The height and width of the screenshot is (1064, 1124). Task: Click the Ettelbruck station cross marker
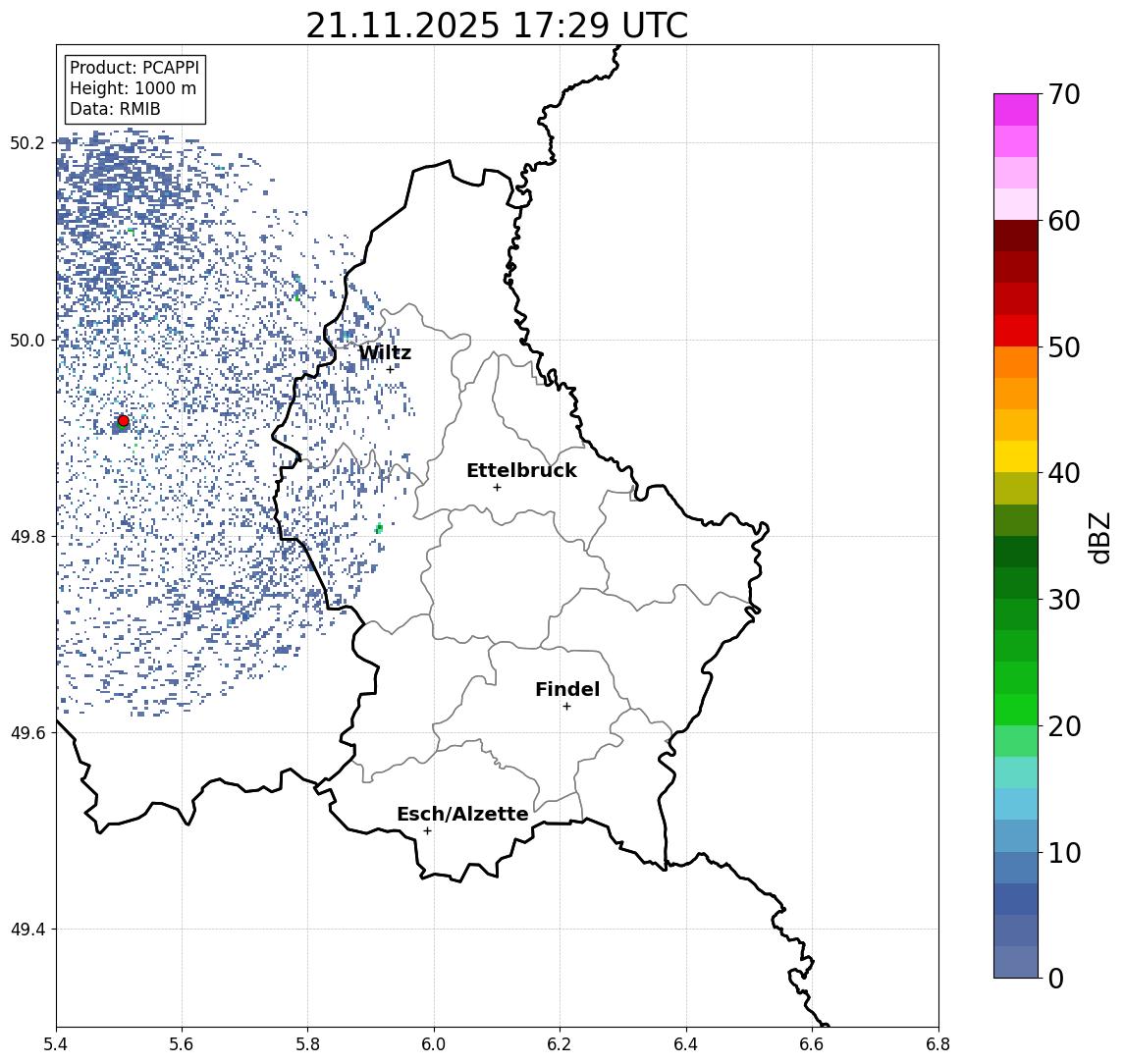click(497, 488)
